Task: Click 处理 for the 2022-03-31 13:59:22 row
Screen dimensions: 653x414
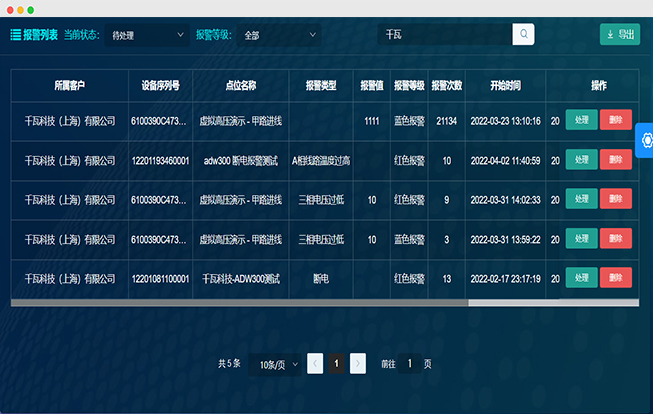Action: 581,238
